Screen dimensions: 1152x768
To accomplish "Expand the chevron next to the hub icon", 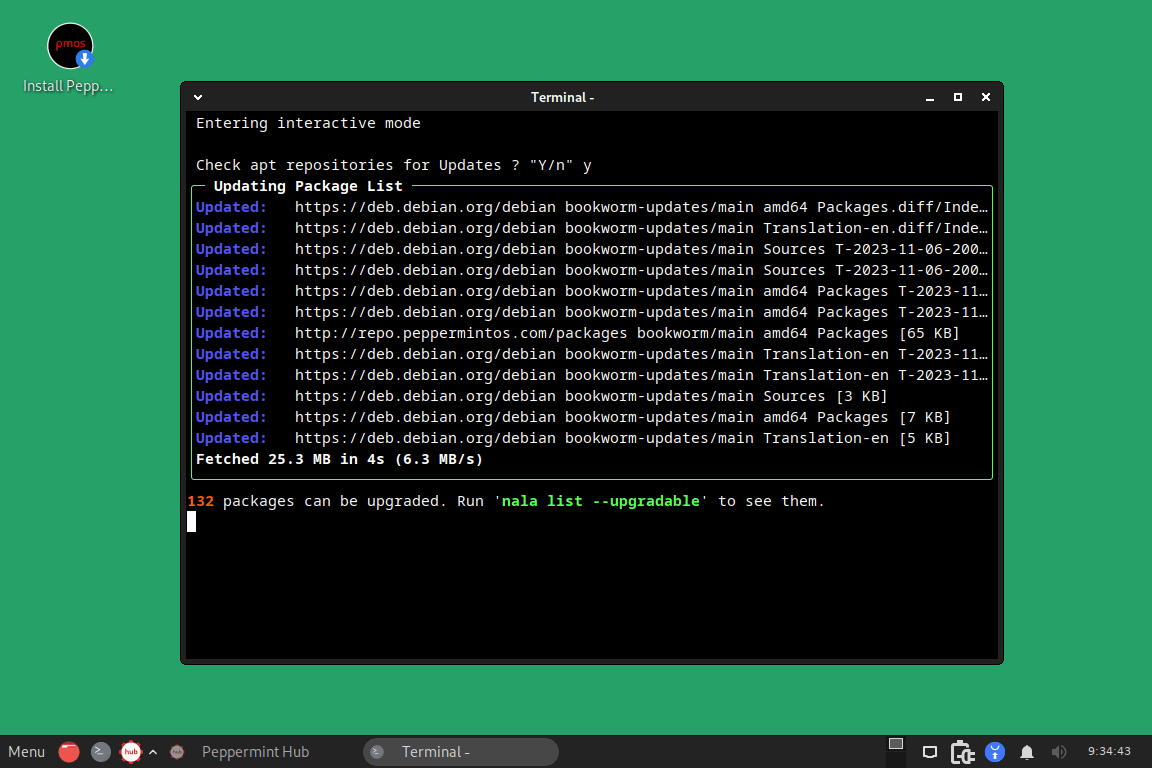I will tap(153, 751).
